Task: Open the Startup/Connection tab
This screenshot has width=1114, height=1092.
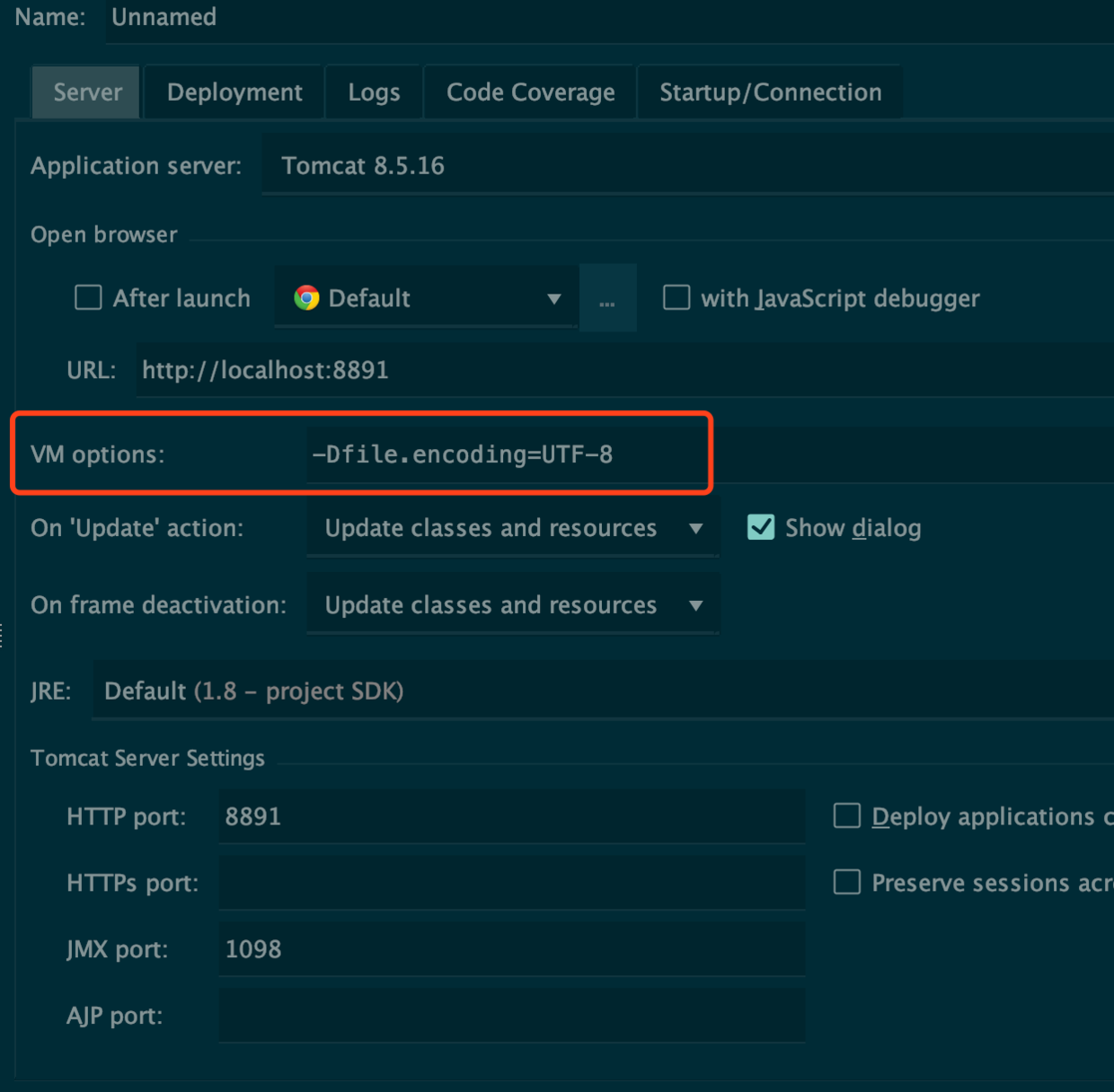Action: click(770, 92)
